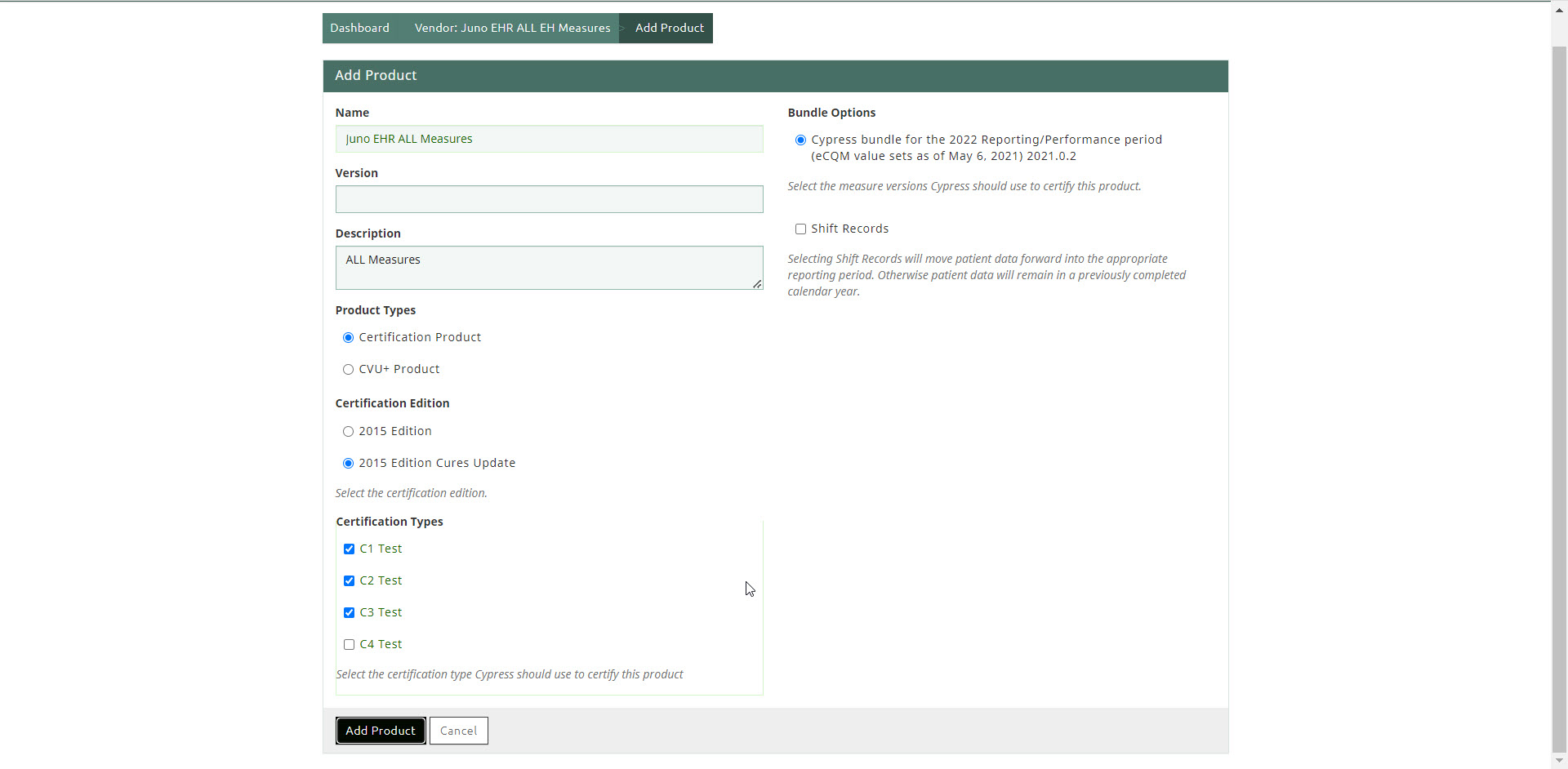The width and height of the screenshot is (1568, 769).
Task: Select the Certification Product radio button
Action: pos(349,338)
